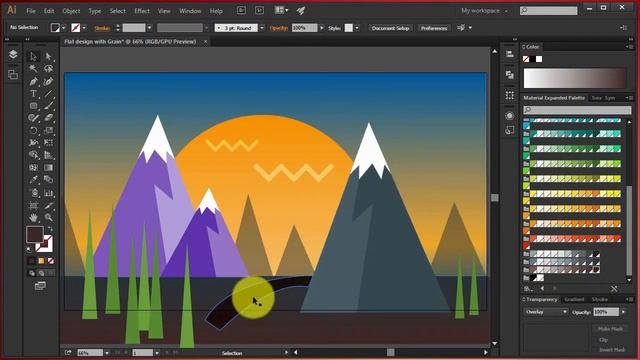
Task: Click the Document Setup button
Action: 390,28
